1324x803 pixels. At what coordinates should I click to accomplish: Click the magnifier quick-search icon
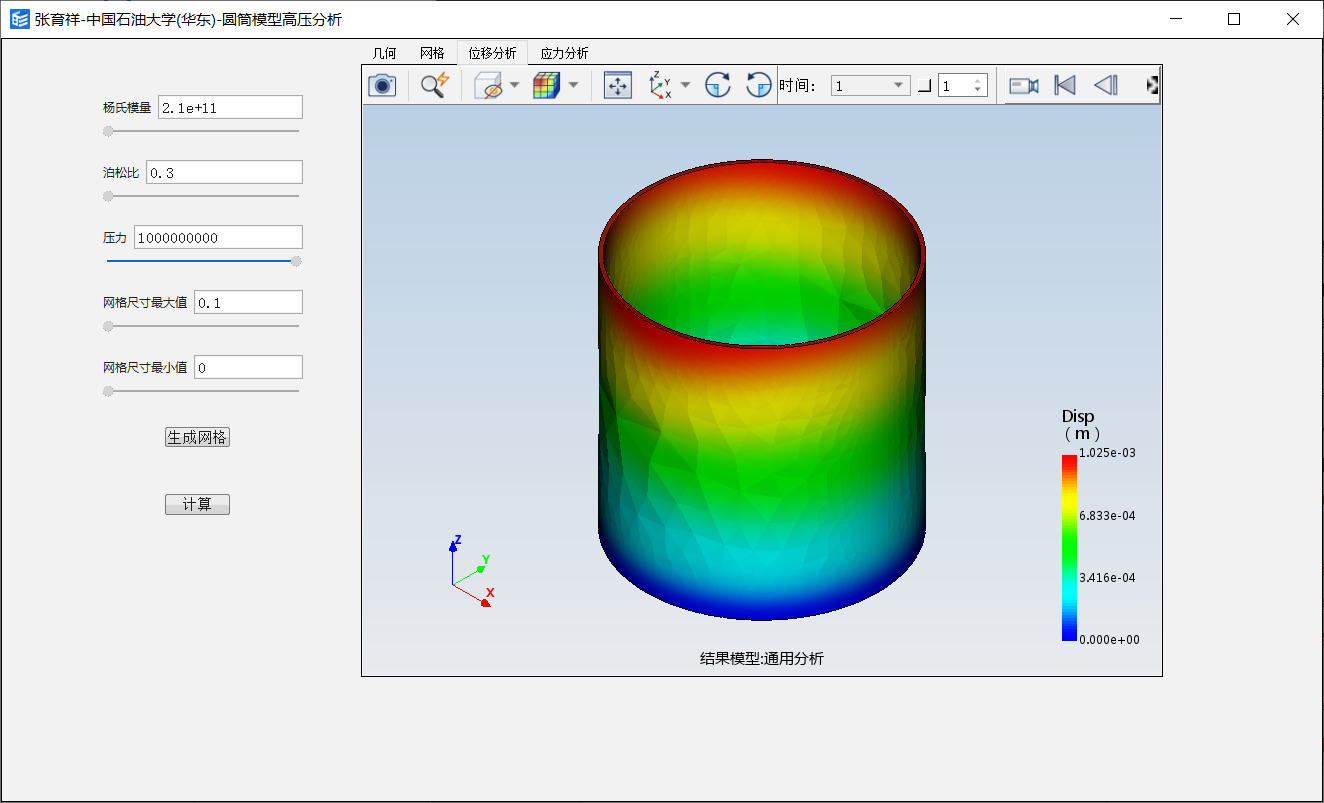pos(434,86)
